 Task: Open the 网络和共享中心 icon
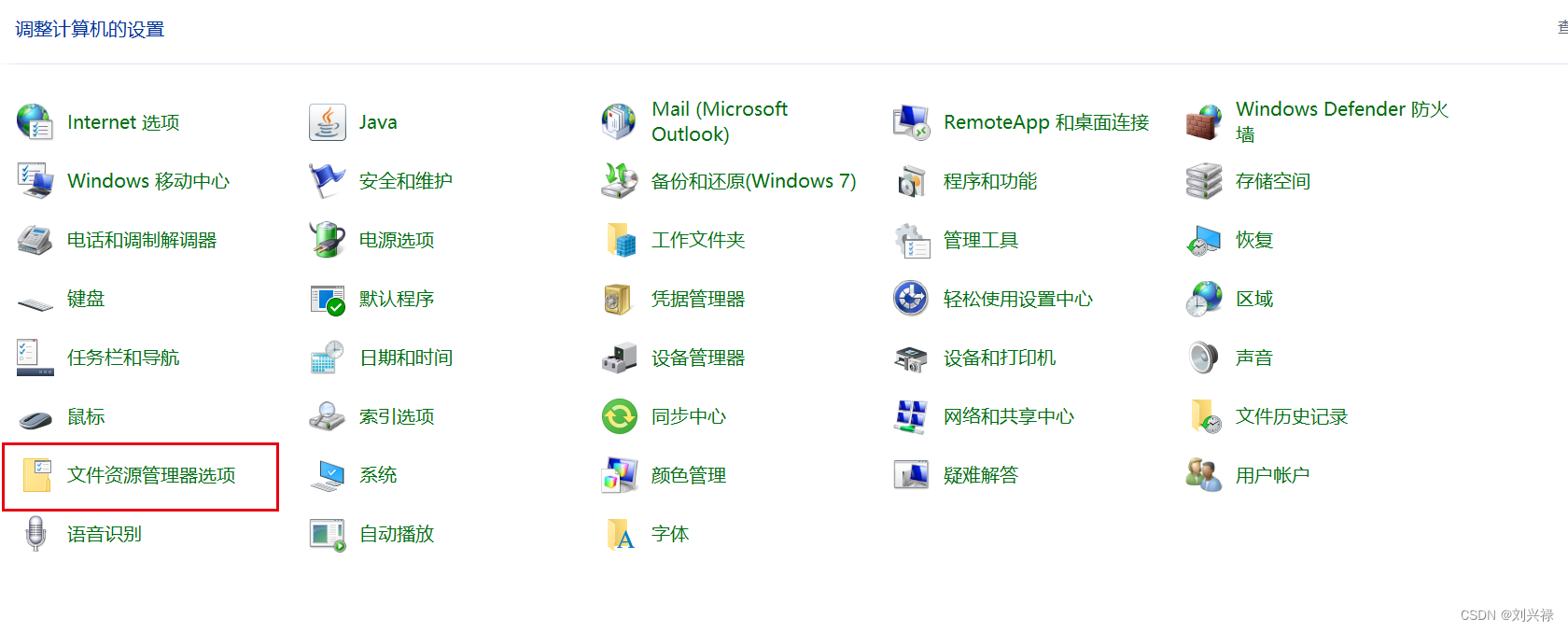tap(912, 416)
